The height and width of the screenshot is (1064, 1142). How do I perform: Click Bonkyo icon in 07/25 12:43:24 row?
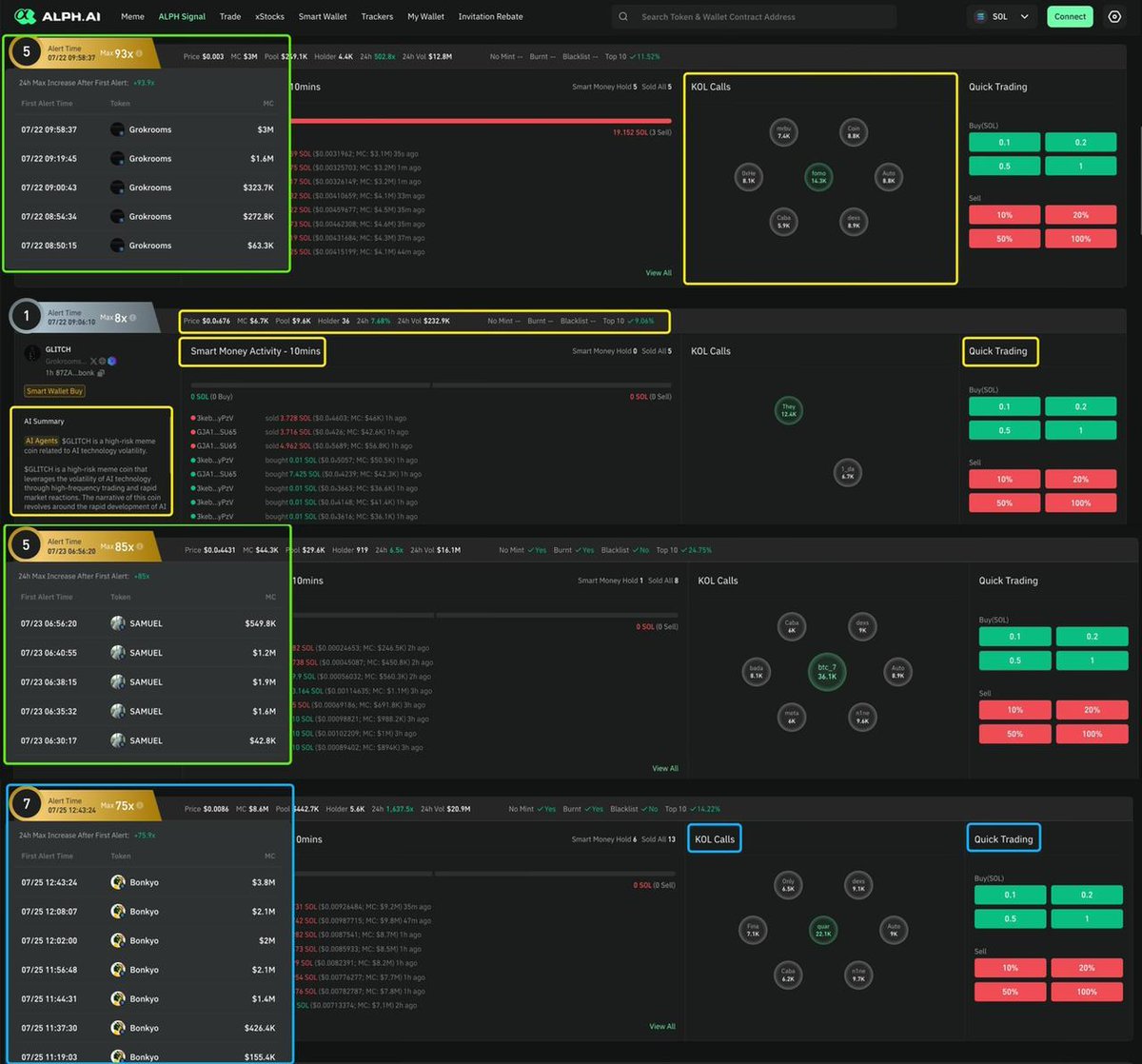click(118, 882)
